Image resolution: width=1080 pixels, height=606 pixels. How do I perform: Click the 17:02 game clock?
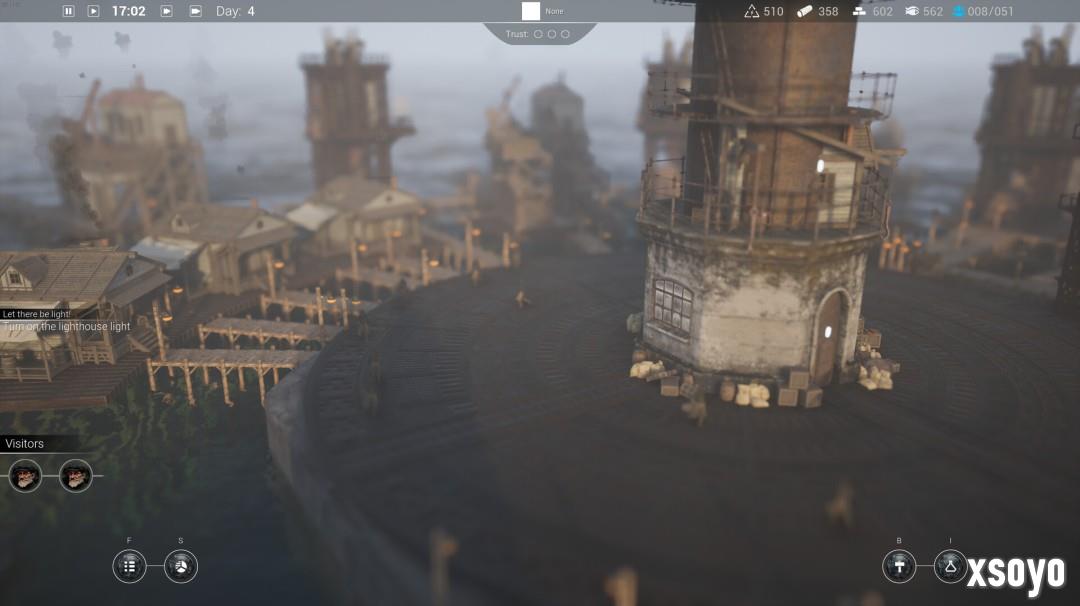coord(128,11)
